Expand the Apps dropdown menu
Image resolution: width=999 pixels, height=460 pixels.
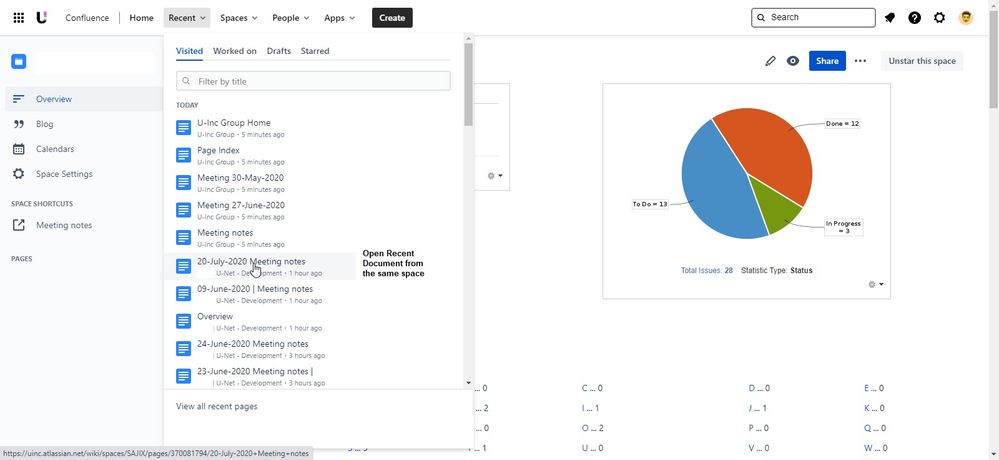(339, 18)
